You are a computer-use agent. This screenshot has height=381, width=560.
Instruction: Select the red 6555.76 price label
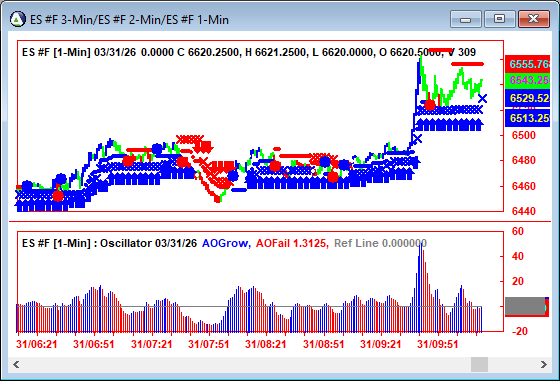(528, 64)
